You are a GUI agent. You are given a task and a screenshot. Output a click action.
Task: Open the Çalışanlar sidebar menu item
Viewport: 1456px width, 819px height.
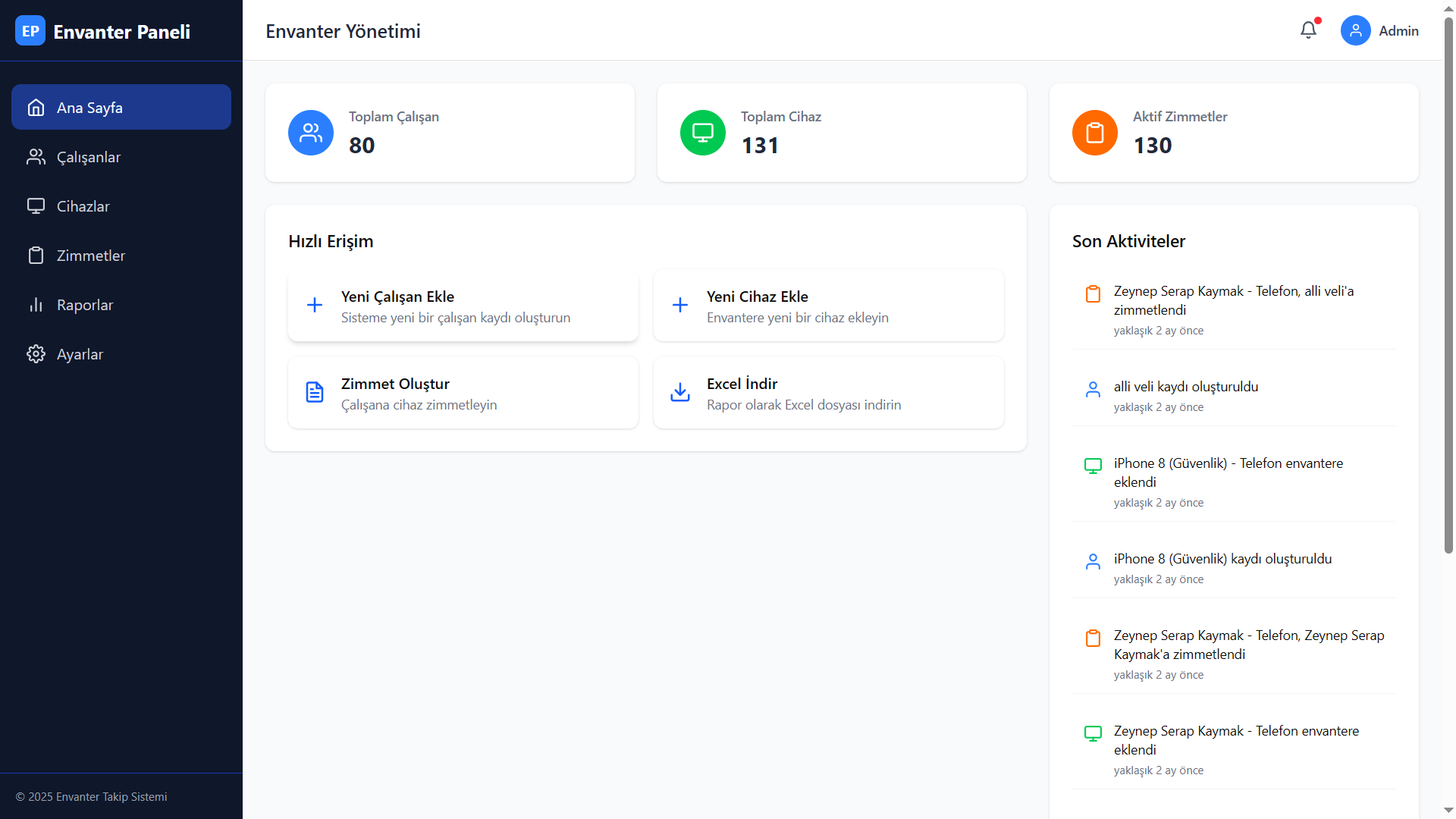click(x=89, y=157)
